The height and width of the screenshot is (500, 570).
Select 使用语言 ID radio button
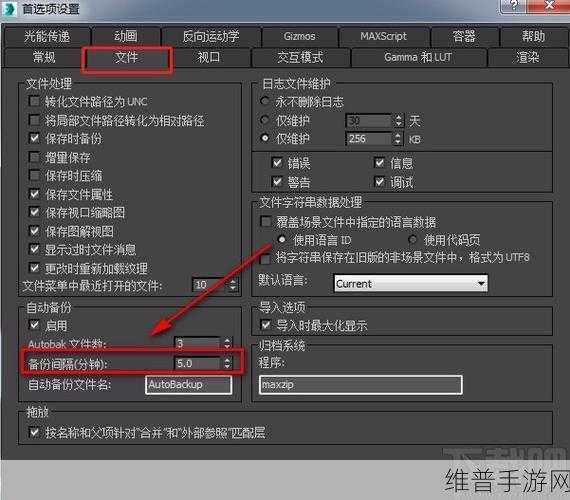[x=281, y=239]
